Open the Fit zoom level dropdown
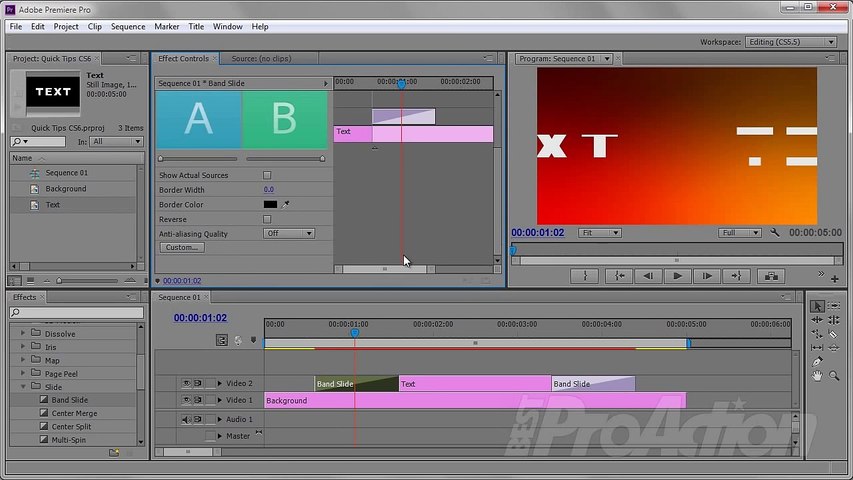The image size is (853, 480). [x=599, y=233]
